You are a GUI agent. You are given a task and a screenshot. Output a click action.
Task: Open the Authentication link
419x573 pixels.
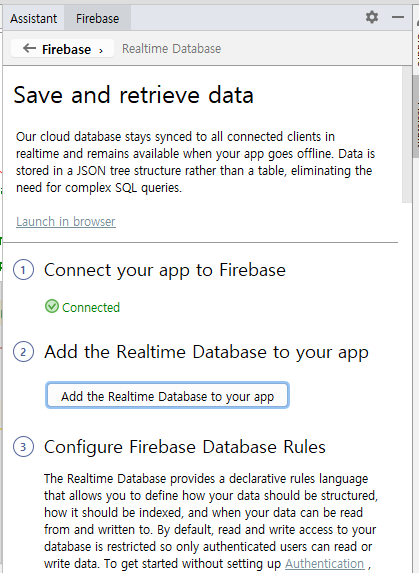point(325,563)
